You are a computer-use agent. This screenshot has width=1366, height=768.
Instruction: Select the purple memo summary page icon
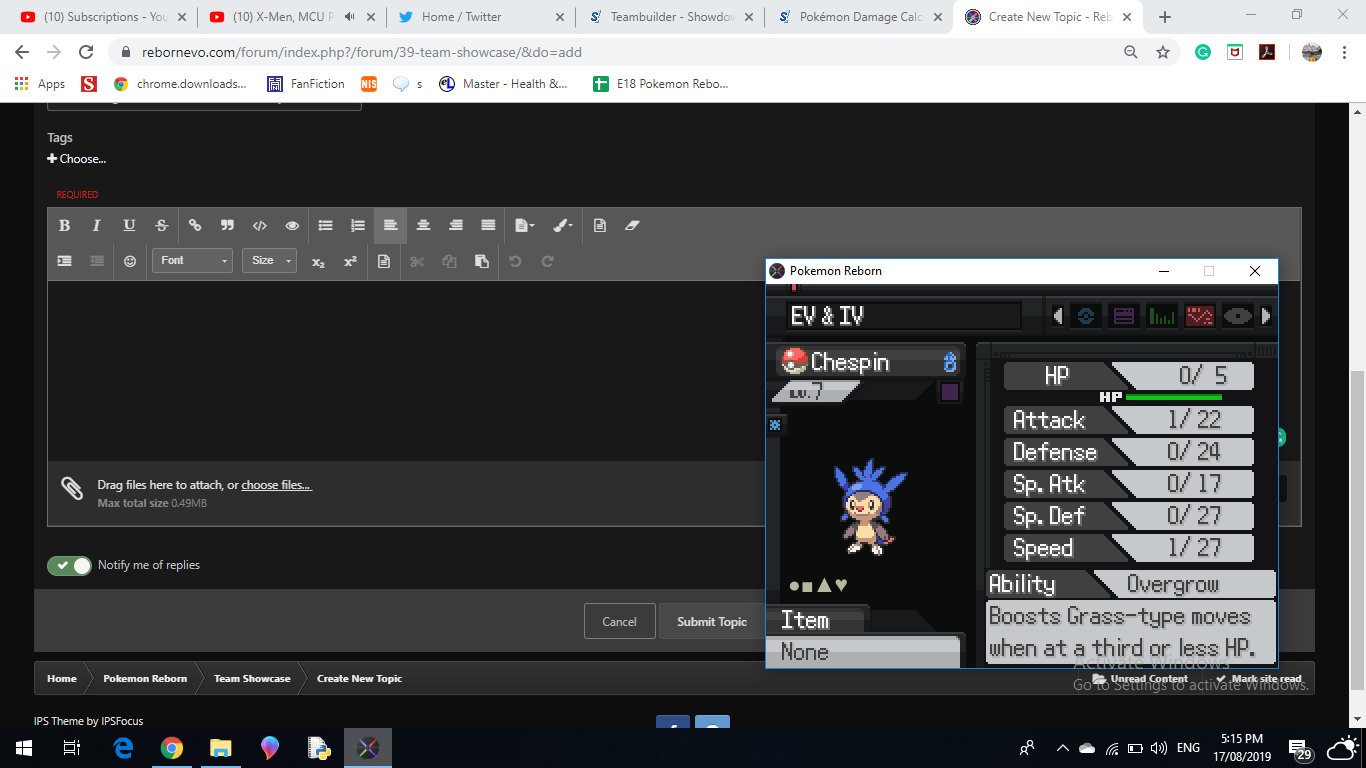coord(1124,316)
